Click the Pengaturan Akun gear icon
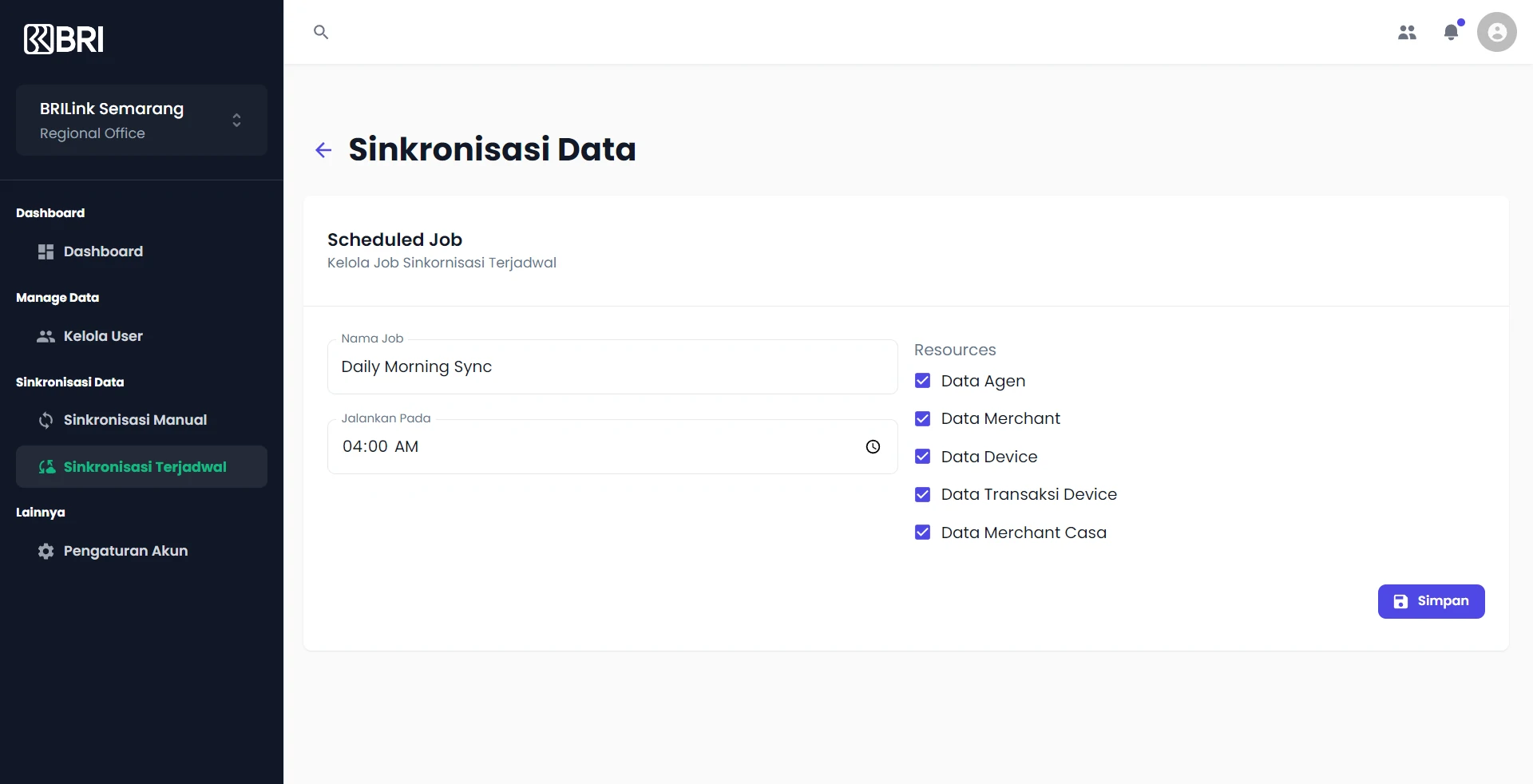This screenshot has height=784, width=1533. pos(46,551)
